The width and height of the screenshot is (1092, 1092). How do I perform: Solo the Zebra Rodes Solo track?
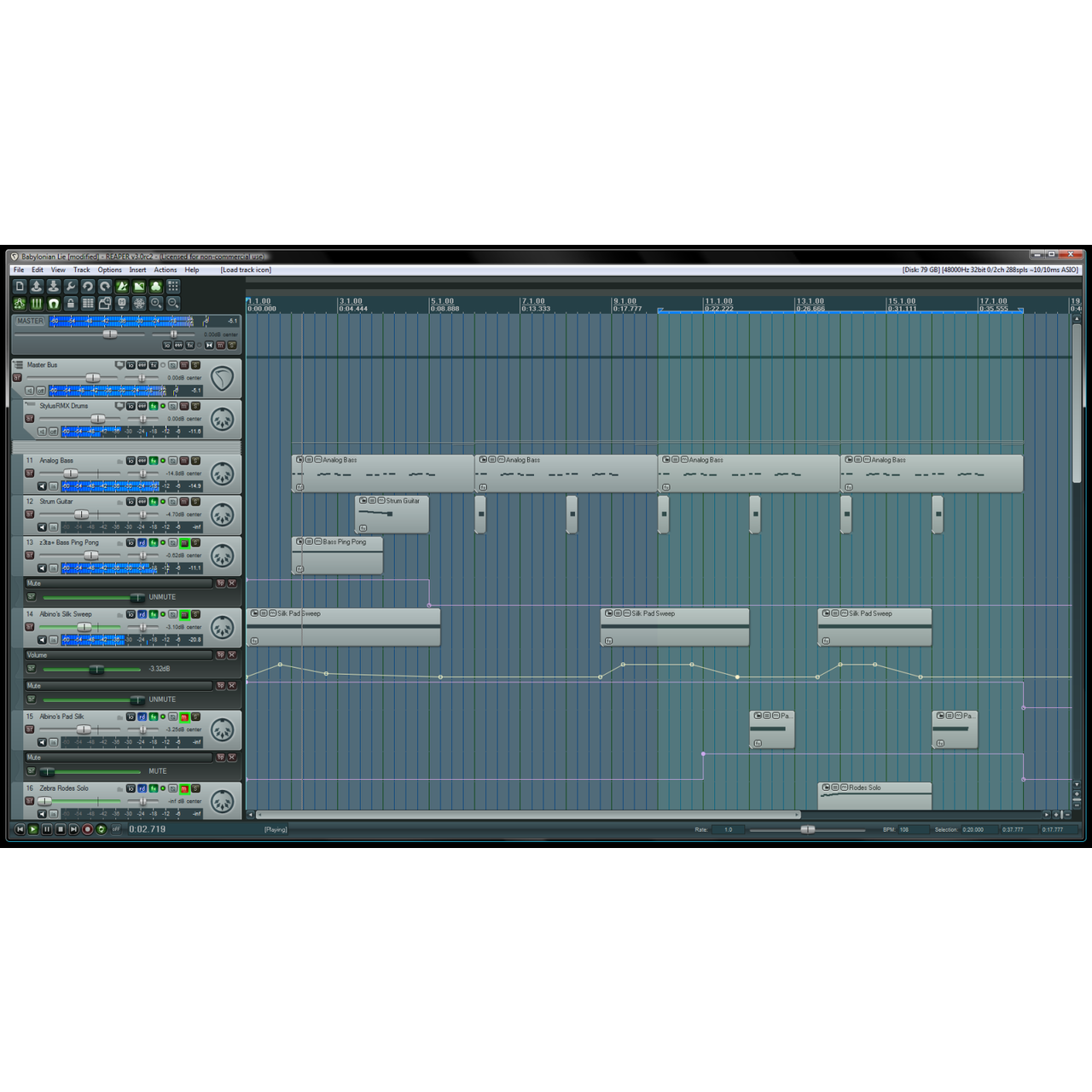pos(195,788)
